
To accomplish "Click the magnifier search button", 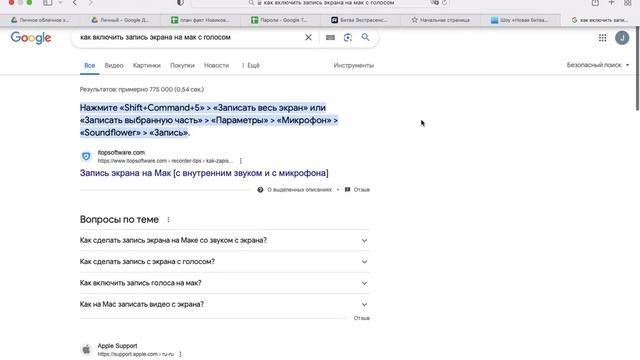I will click(365, 37).
